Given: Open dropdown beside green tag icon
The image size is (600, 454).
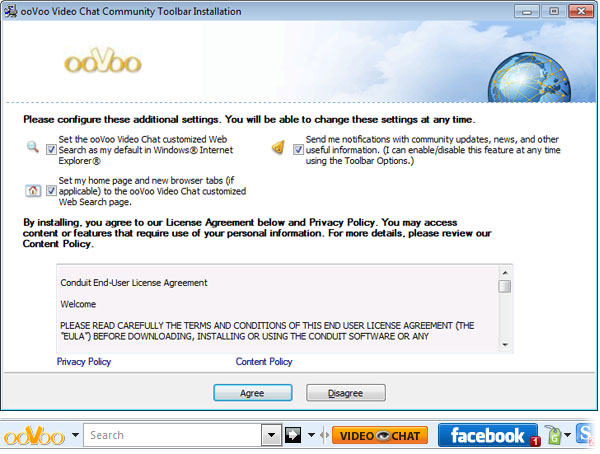Looking at the screenshot, I should pos(567,435).
